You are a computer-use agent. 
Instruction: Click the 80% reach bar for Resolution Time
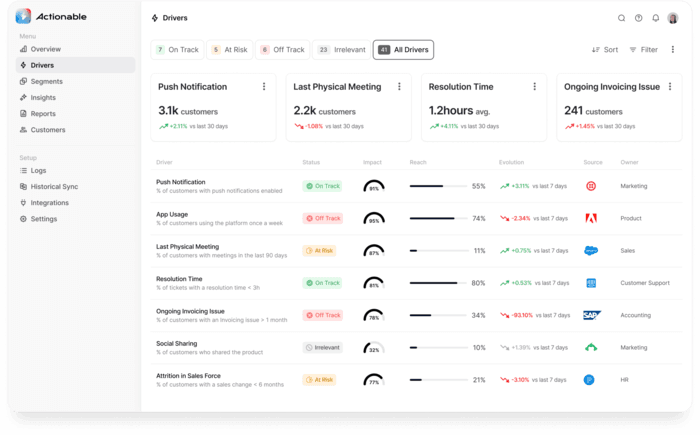pyautogui.click(x=438, y=283)
